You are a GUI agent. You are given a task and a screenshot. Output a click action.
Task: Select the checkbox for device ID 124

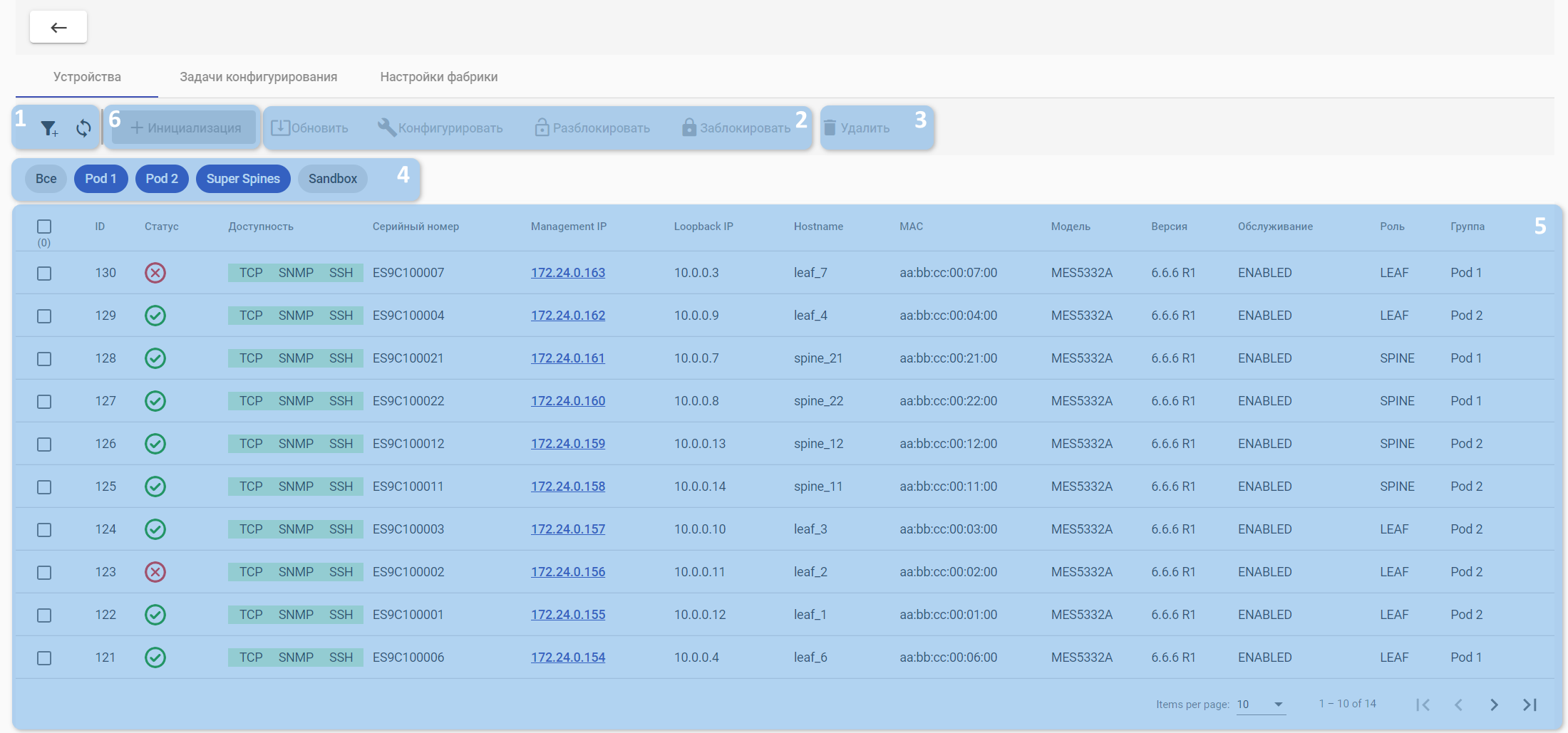(44, 529)
